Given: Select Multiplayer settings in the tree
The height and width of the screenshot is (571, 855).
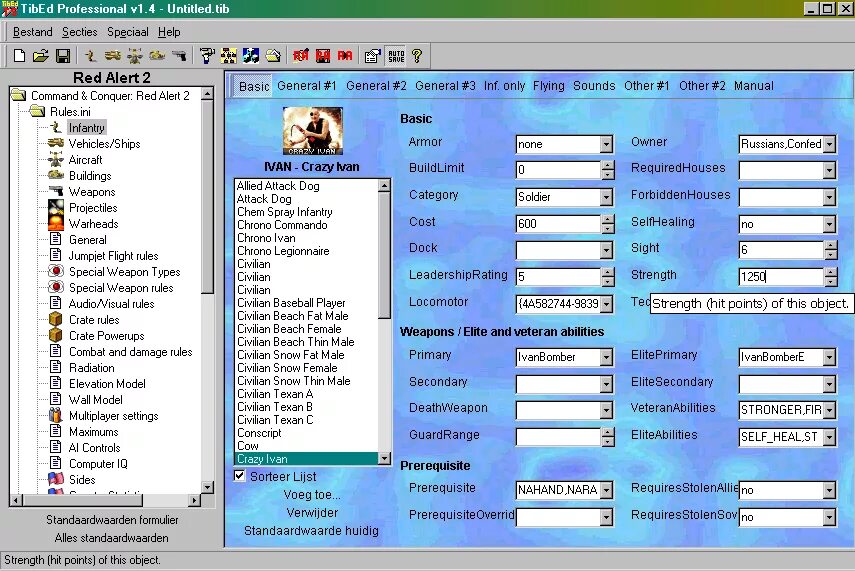Looking at the screenshot, I should pos(113,416).
